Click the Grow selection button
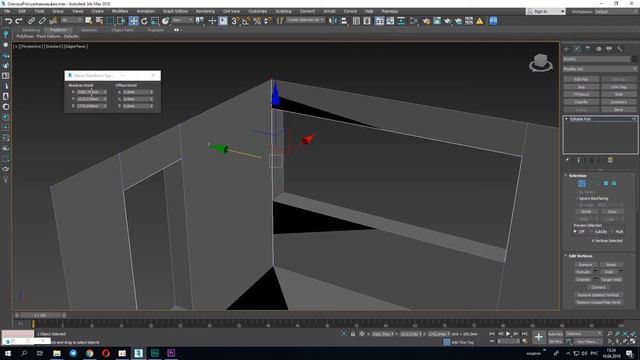 pos(612,212)
